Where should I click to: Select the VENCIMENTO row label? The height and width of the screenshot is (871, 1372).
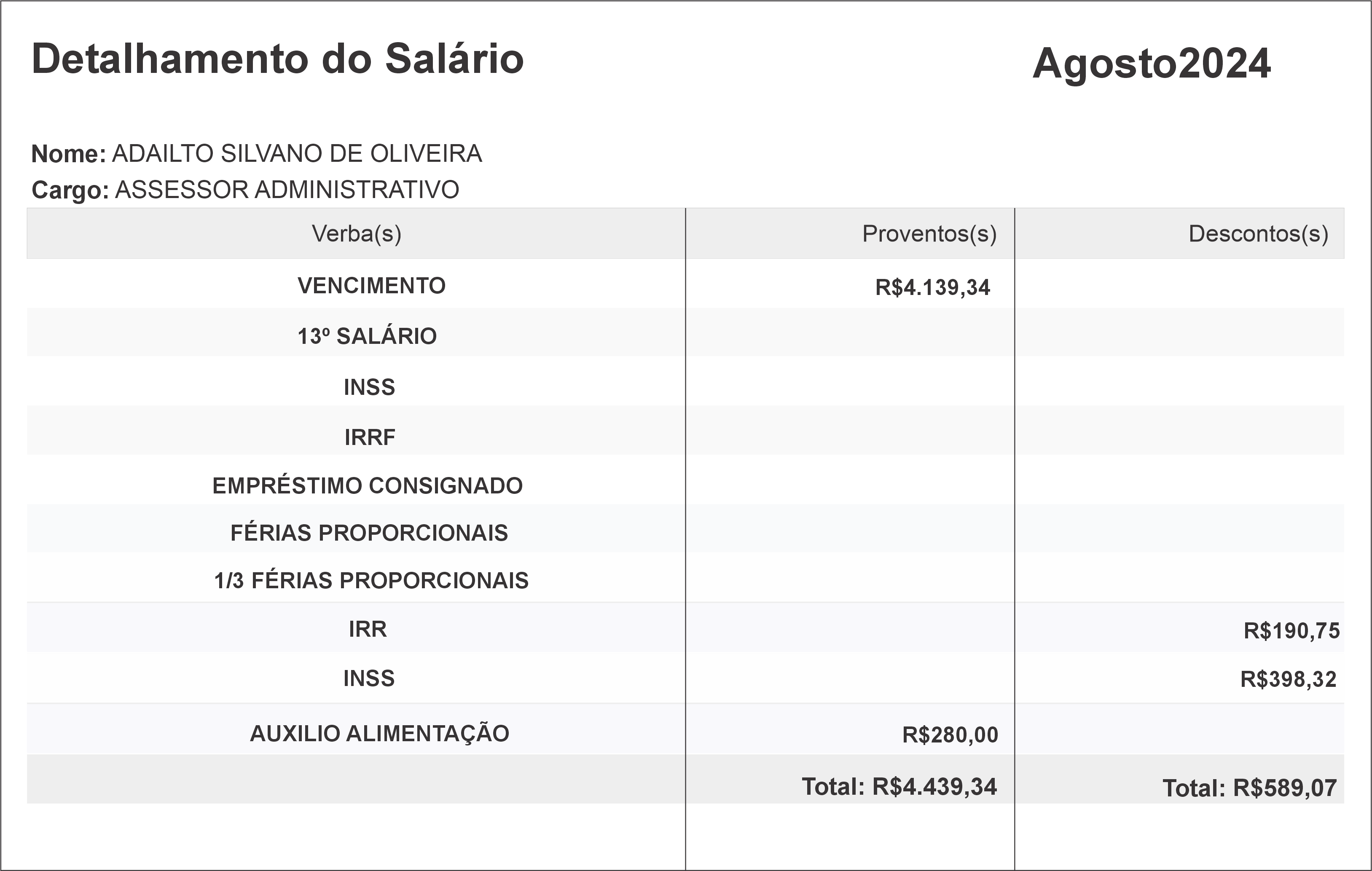click(371, 285)
